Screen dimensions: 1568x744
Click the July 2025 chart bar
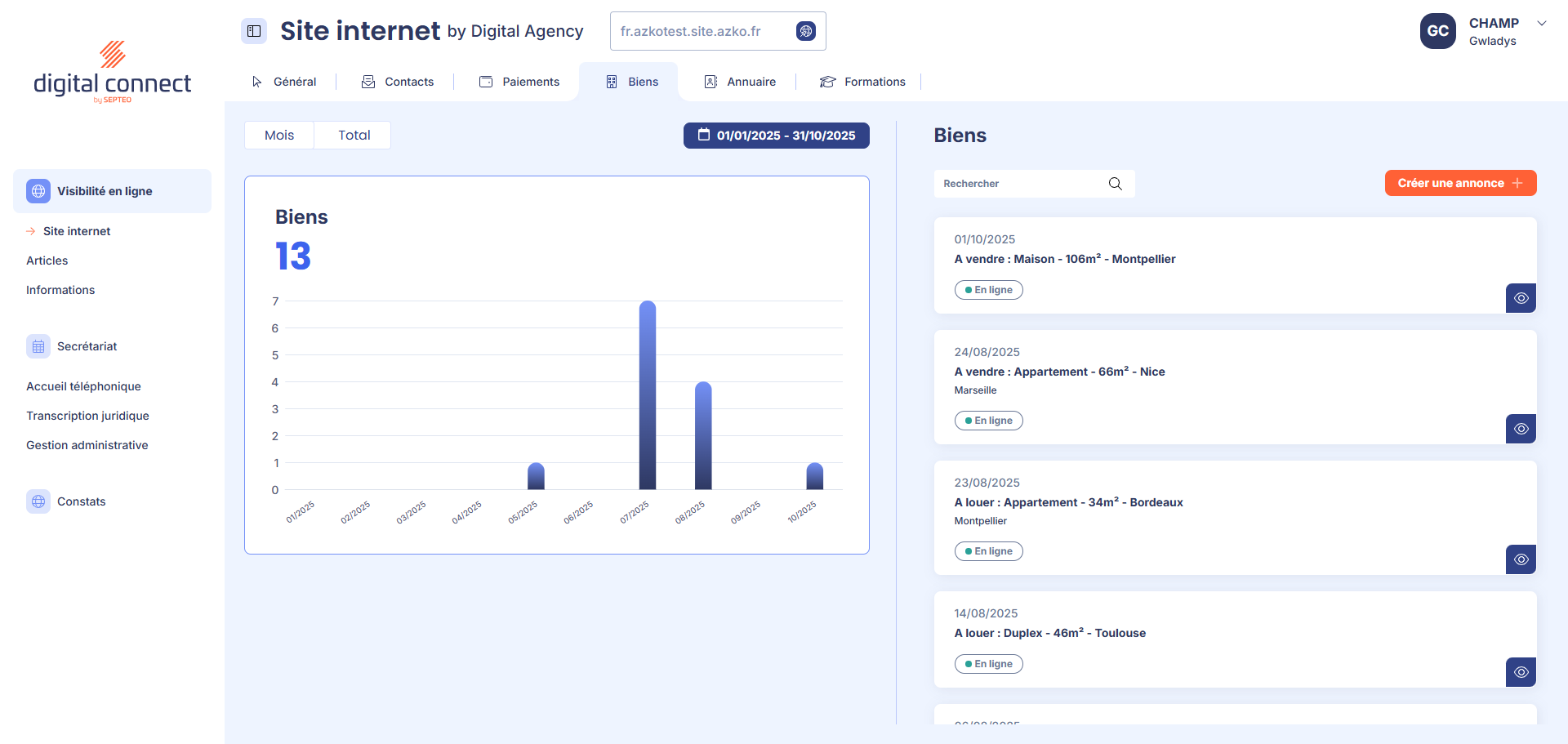[648, 396]
